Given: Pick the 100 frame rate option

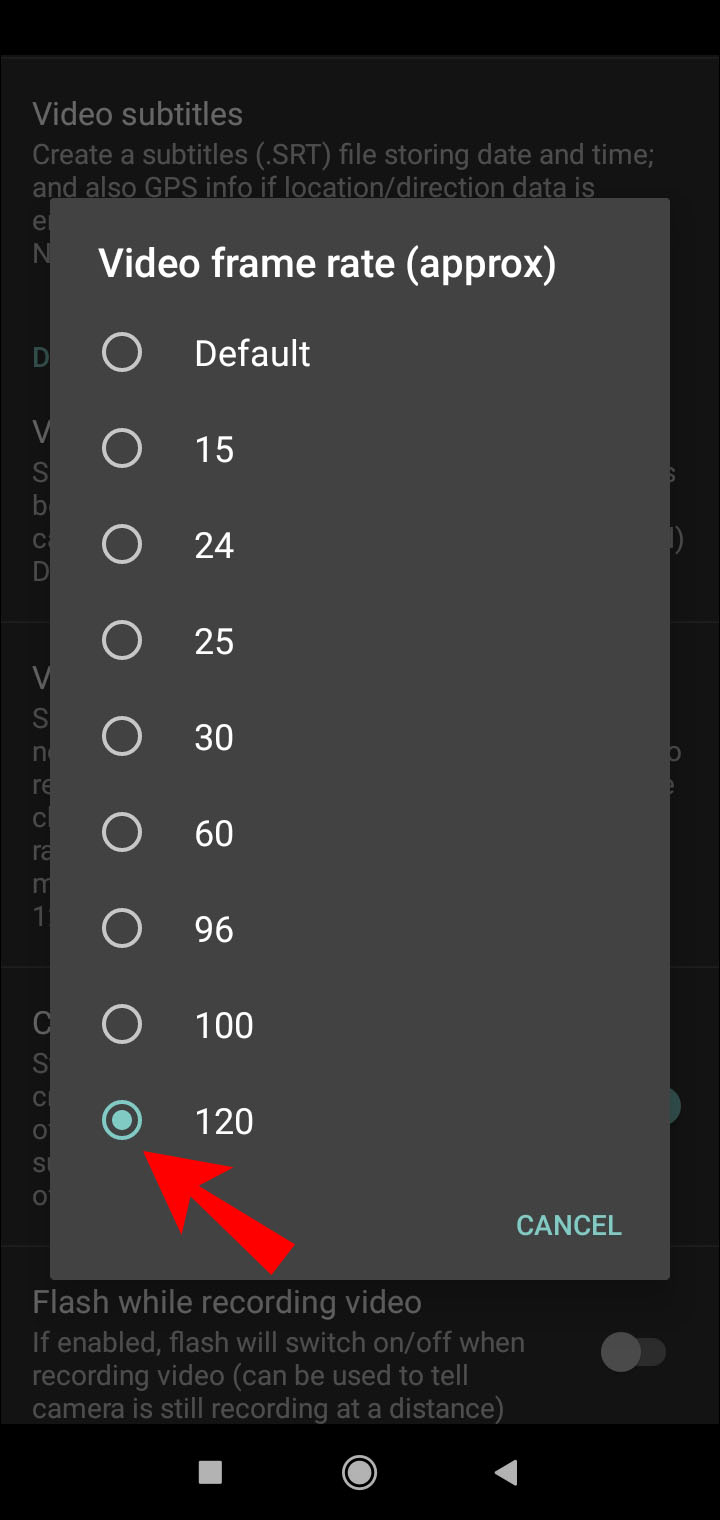Looking at the screenshot, I should coord(122,1025).
